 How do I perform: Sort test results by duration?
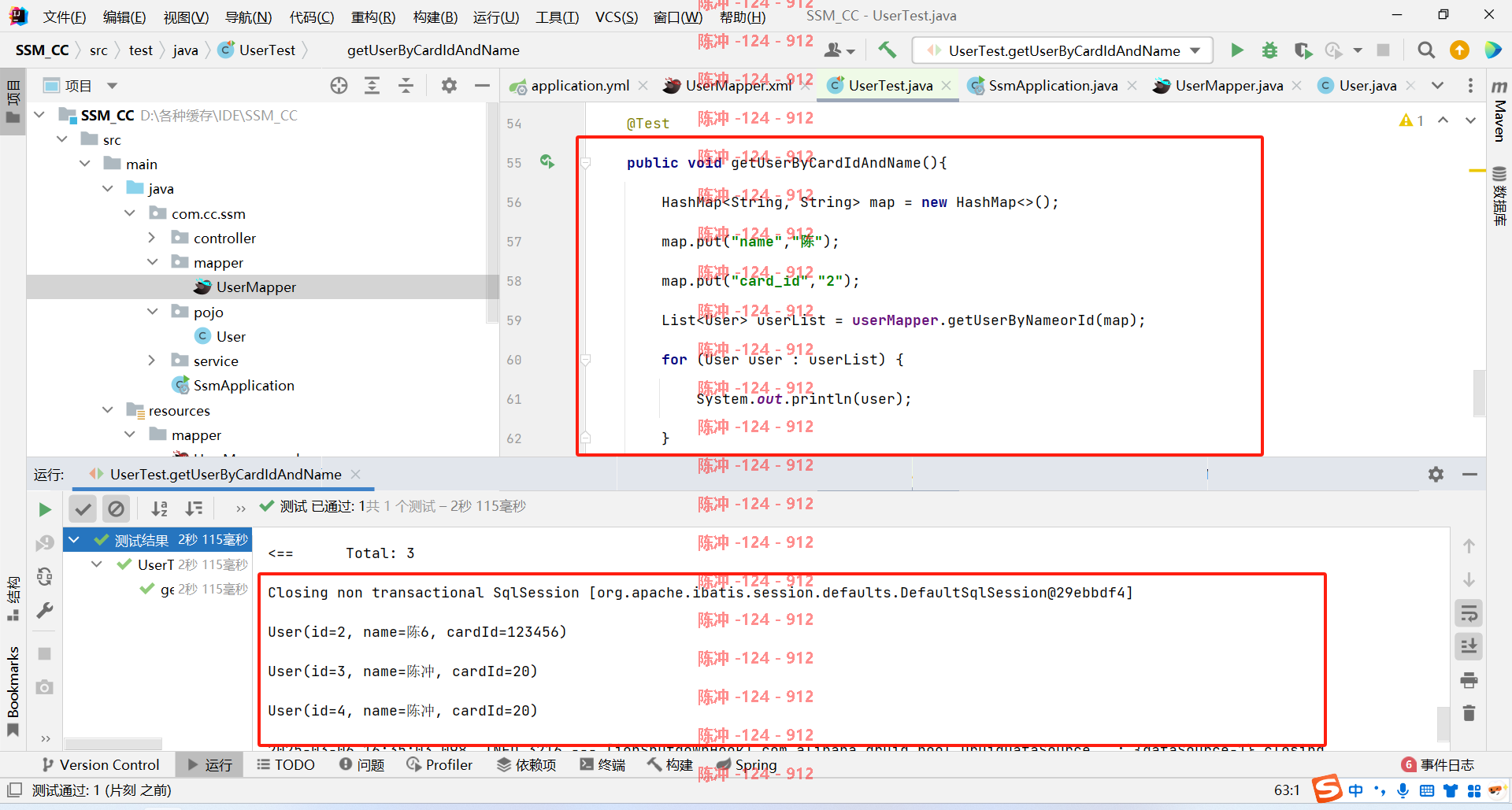194,509
